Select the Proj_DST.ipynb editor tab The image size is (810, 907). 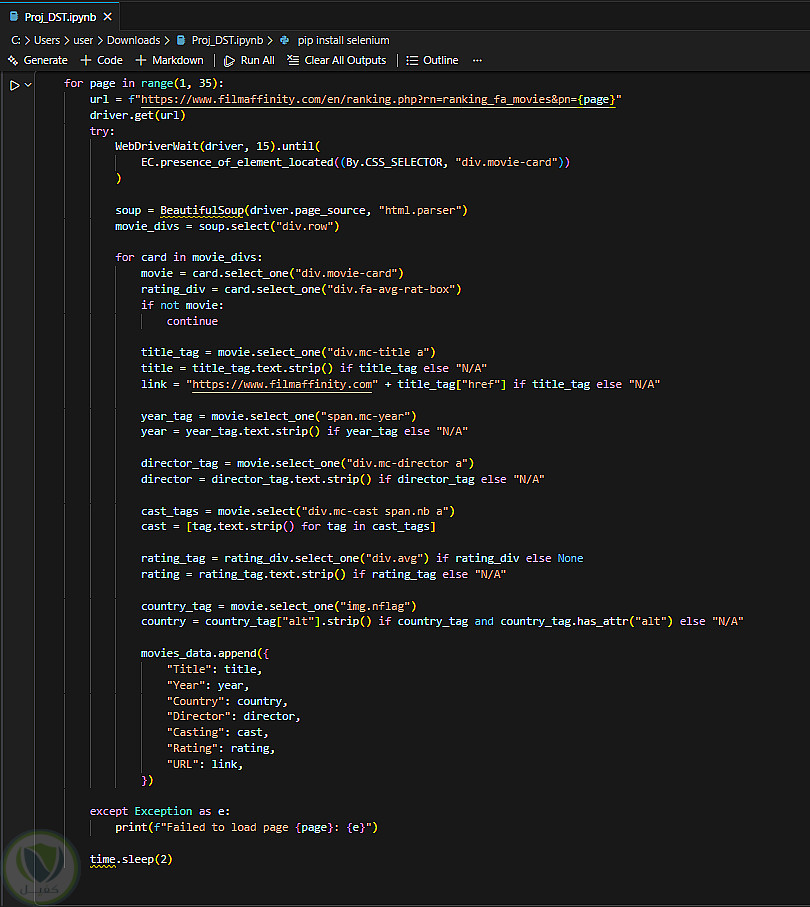click(60, 17)
